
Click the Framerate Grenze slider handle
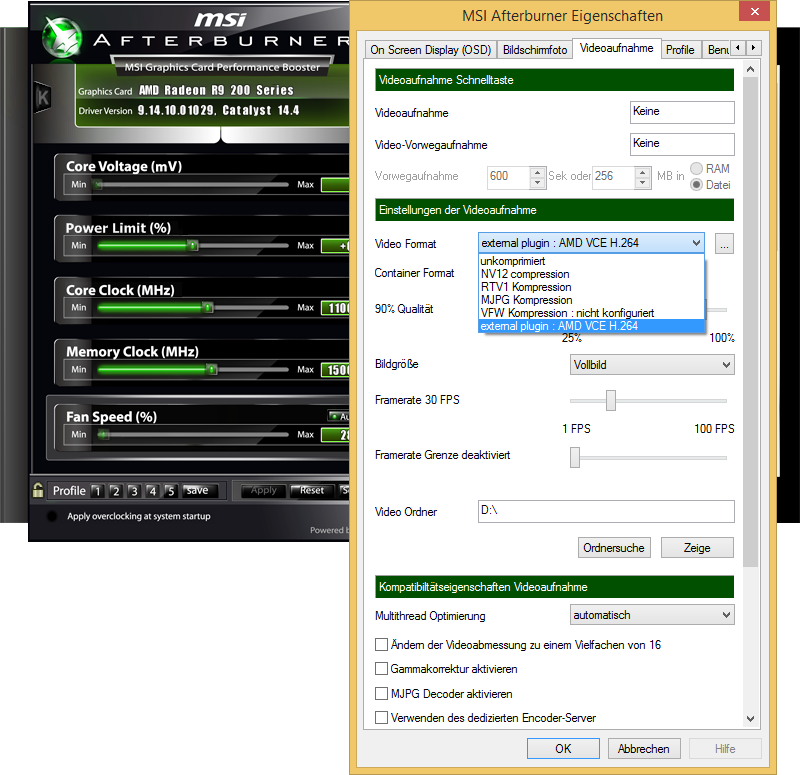click(575, 457)
